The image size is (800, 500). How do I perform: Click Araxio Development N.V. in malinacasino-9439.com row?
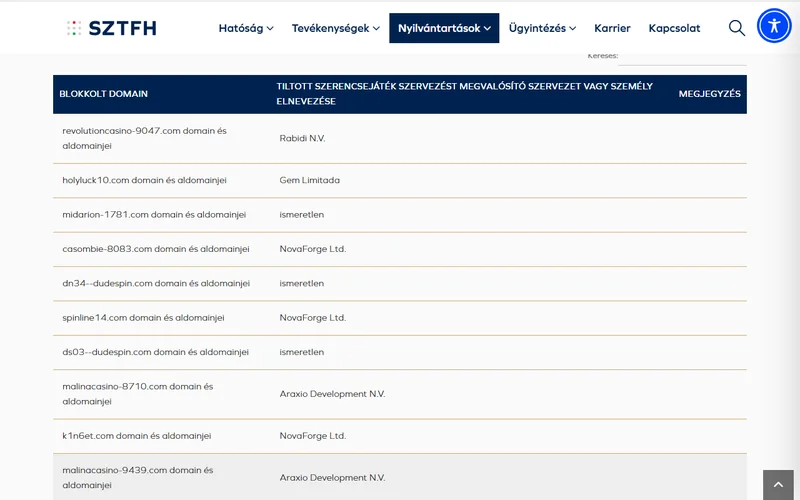332,478
